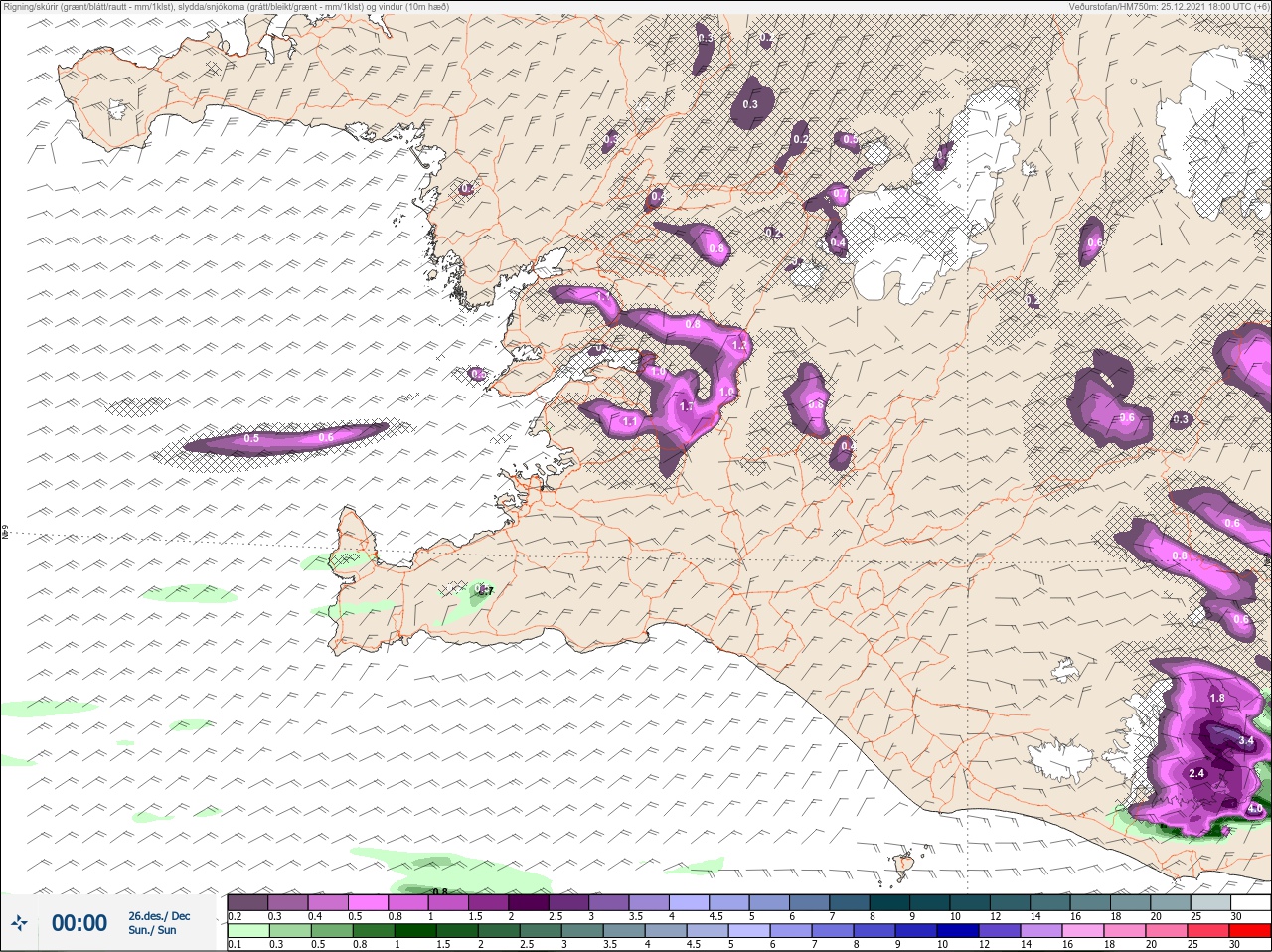The image size is (1272, 952).
Task: Select the top-row legend swatch between 2 and 2.5
Action: tap(530, 902)
